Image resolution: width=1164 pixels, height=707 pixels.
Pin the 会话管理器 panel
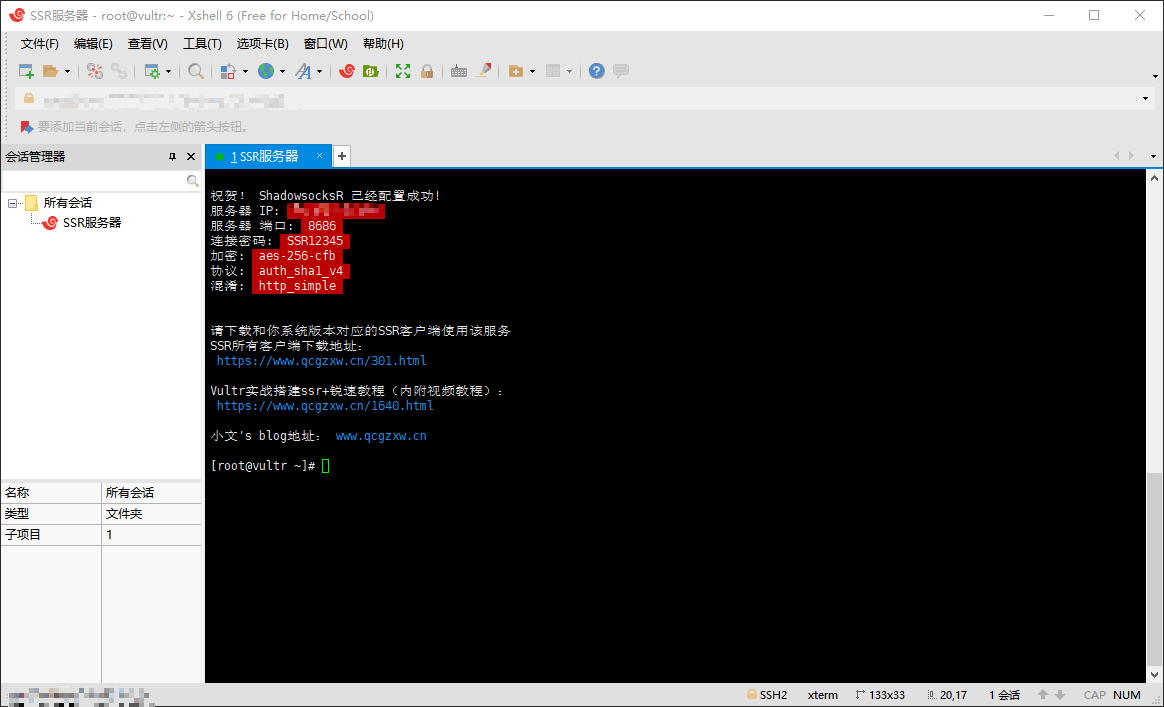coord(172,157)
